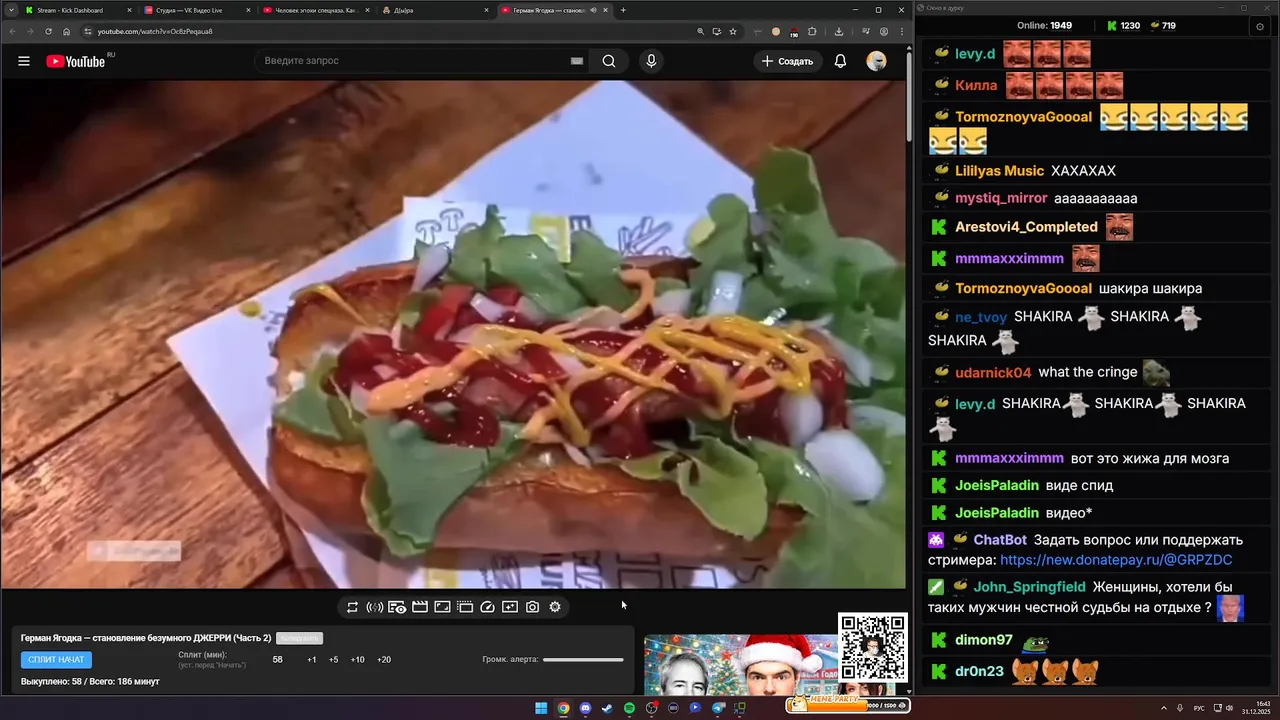Take screenshot with camera icon
1280x720 pixels.
click(532, 607)
